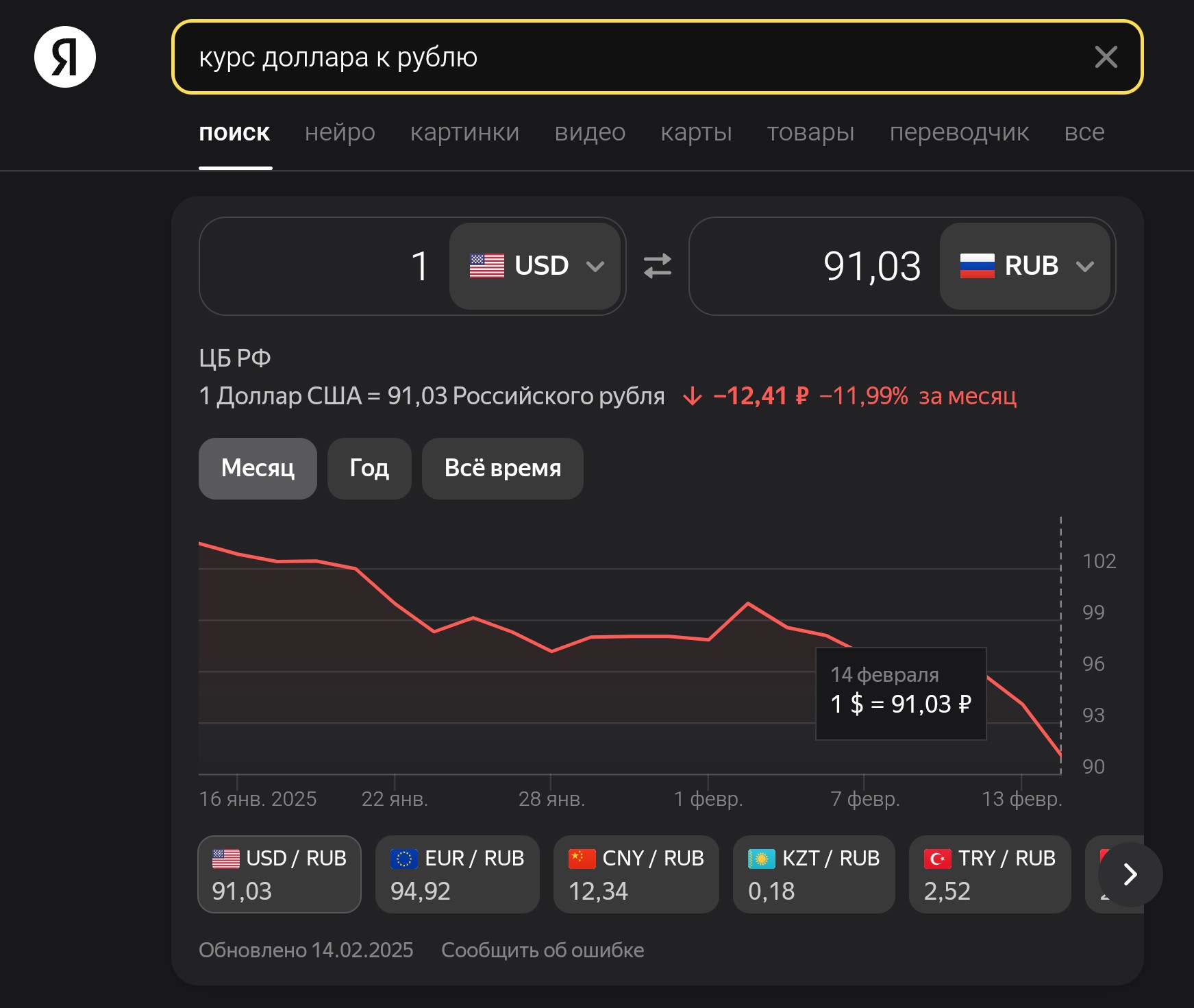Choose the TRY / RUB pair card
Screen dimensions: 1194x1008
[990, 874]
